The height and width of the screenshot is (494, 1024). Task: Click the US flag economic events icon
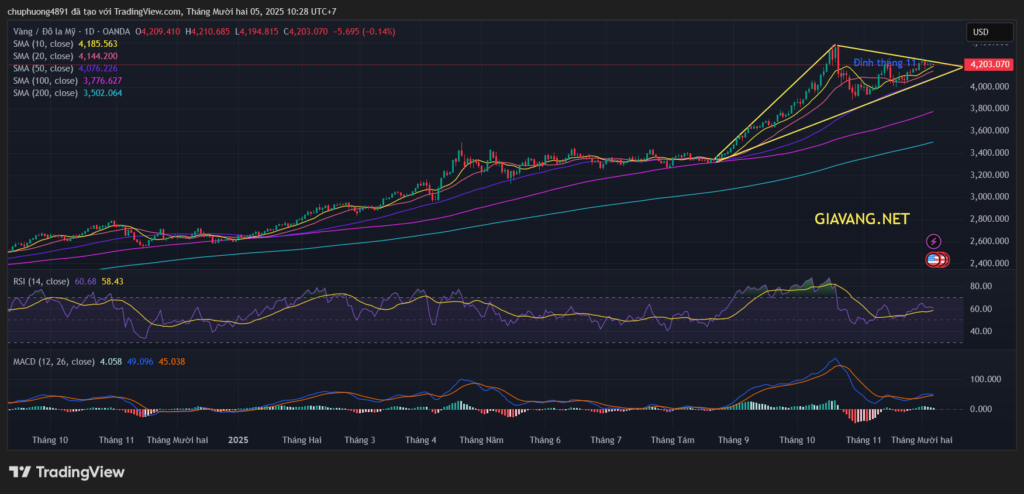point(933,260)
